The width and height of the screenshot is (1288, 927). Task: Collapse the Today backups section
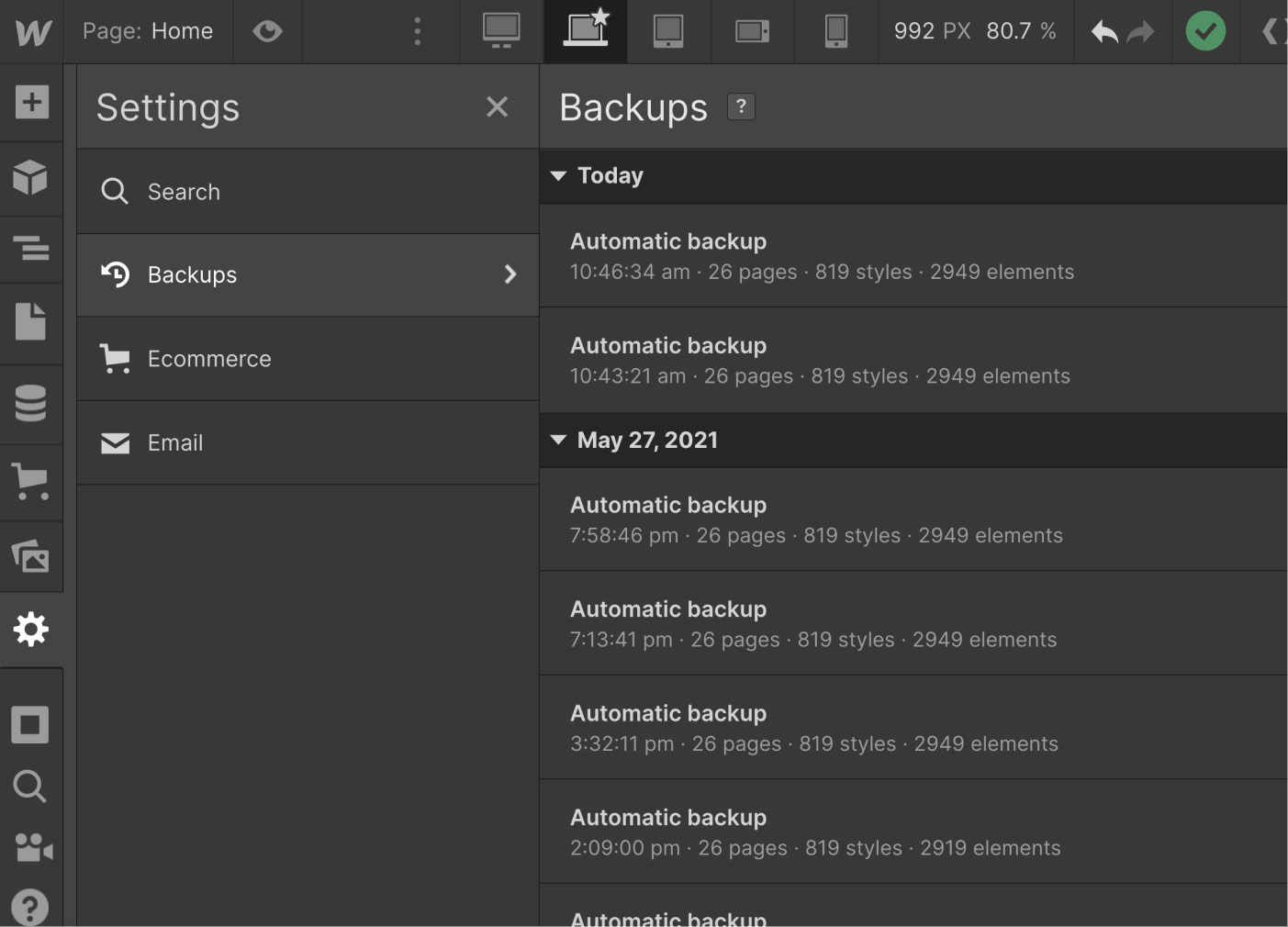[560, 175]
